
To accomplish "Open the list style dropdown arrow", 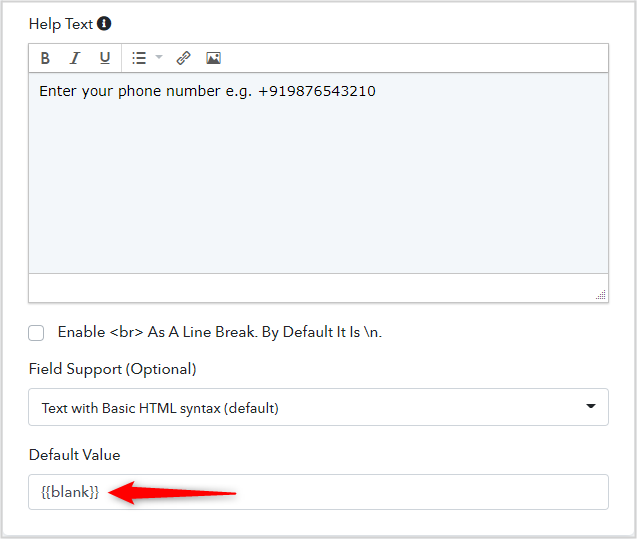I will tap(159, 57).
